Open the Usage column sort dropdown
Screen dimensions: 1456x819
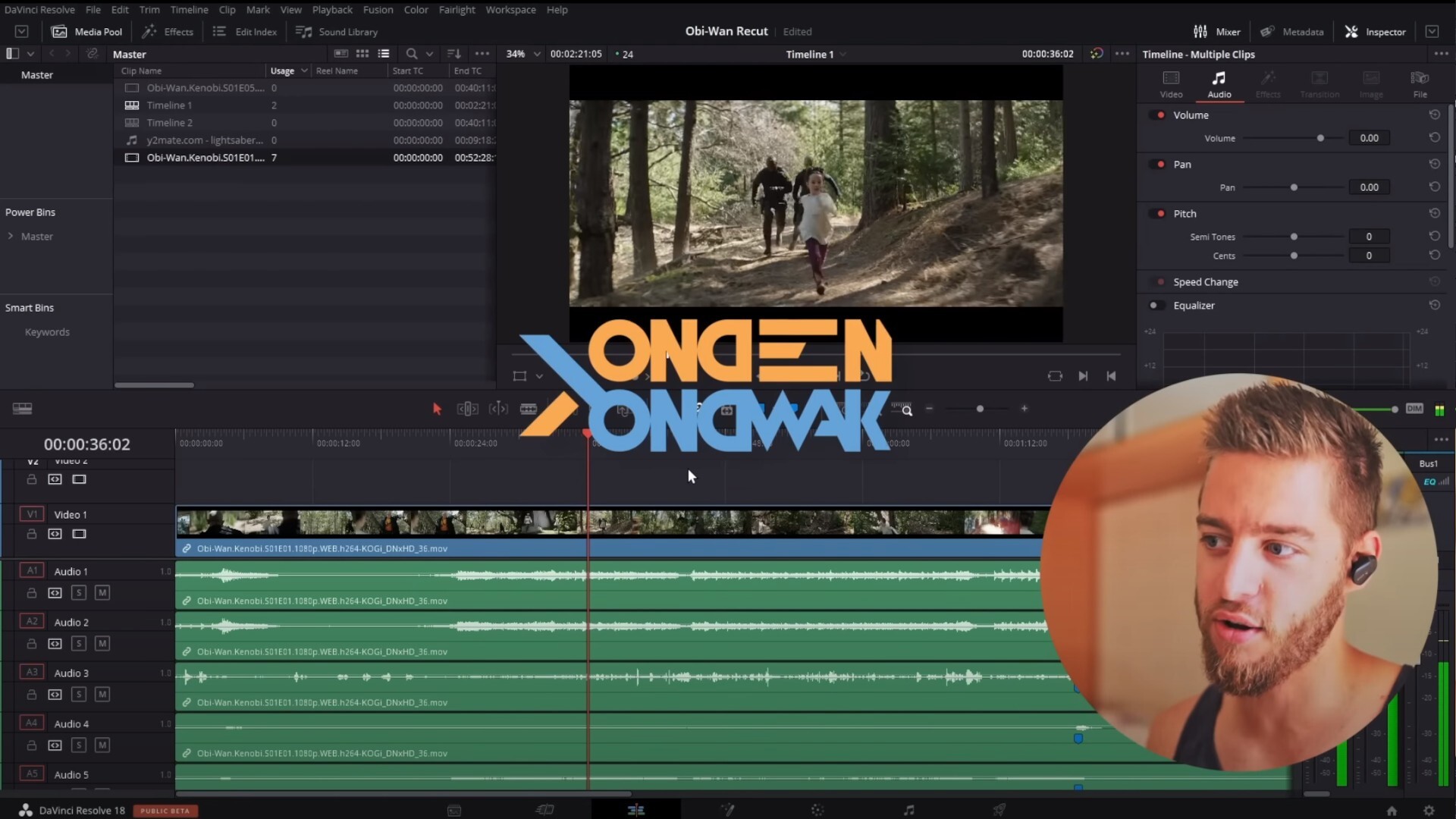(x=304, y=71)
